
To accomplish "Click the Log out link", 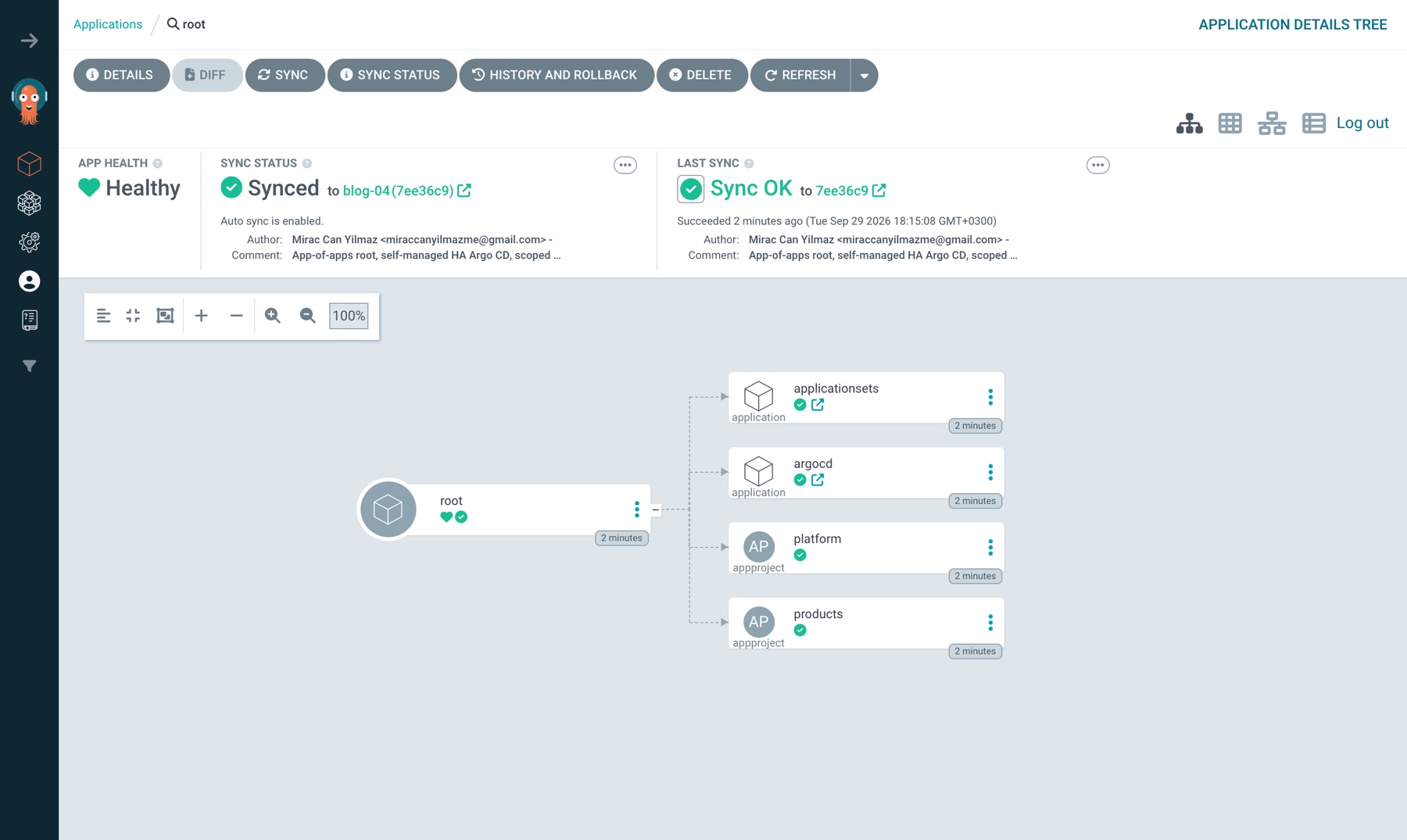I will (1362, 123).
